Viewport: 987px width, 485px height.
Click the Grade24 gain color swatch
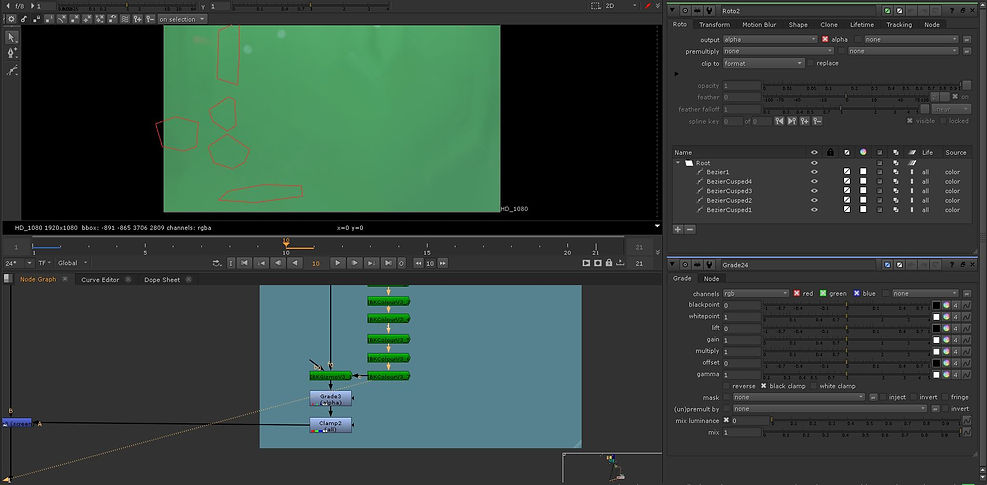pos(936,340)
